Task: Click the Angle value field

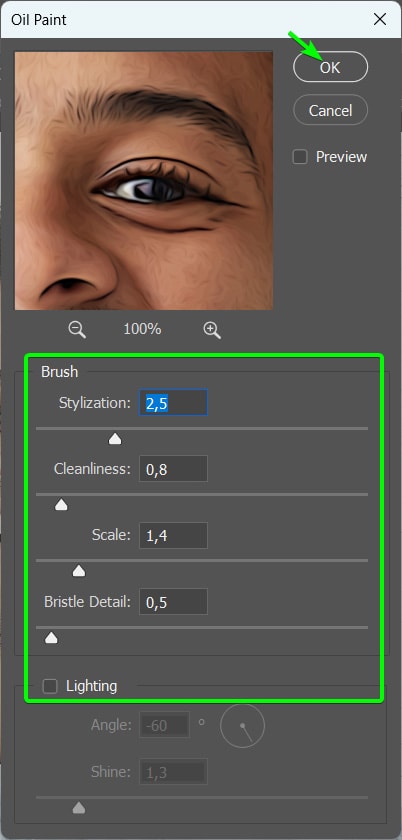Action: tap(165, 725)
